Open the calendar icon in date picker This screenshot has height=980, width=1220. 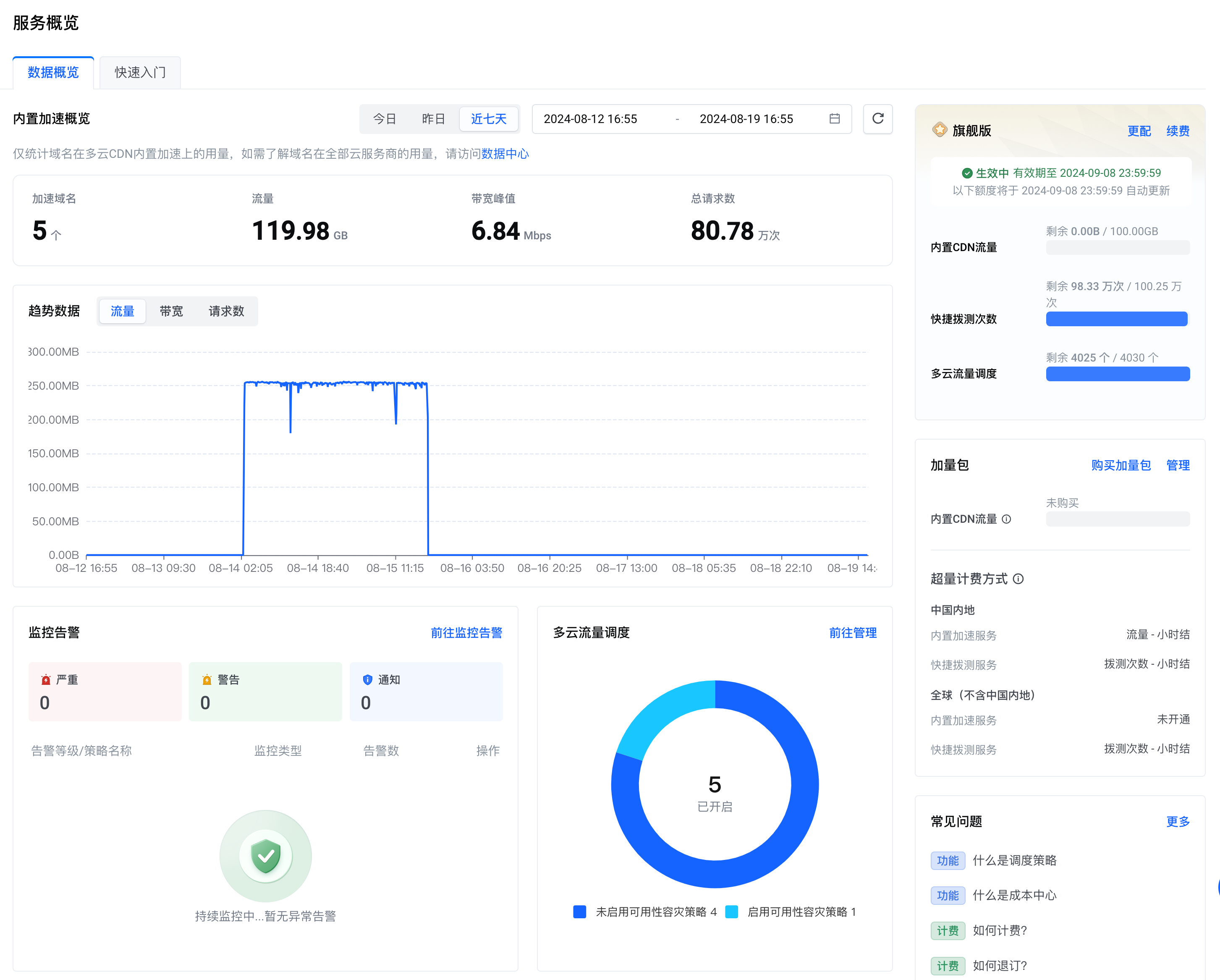click(x=834, y=118)
